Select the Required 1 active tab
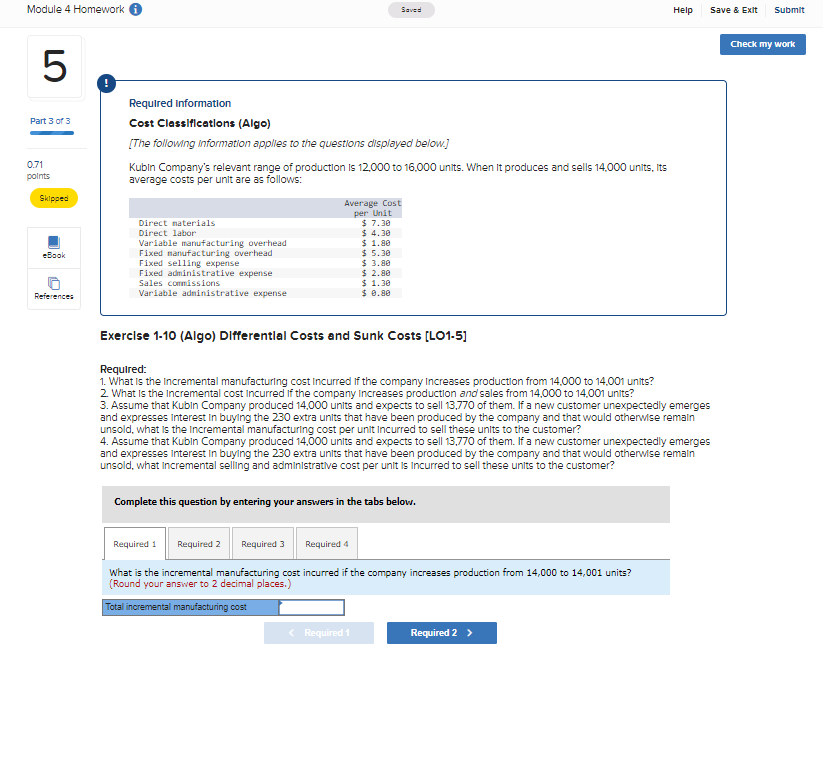Image resolution: width=823 pixels, height=759 pixels. point(134,543)
